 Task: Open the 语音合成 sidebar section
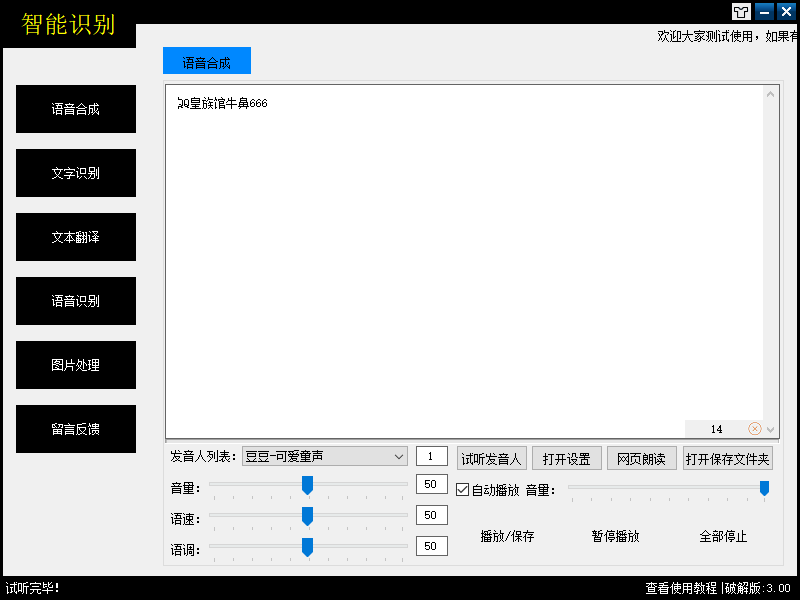(x=76, y=109)
